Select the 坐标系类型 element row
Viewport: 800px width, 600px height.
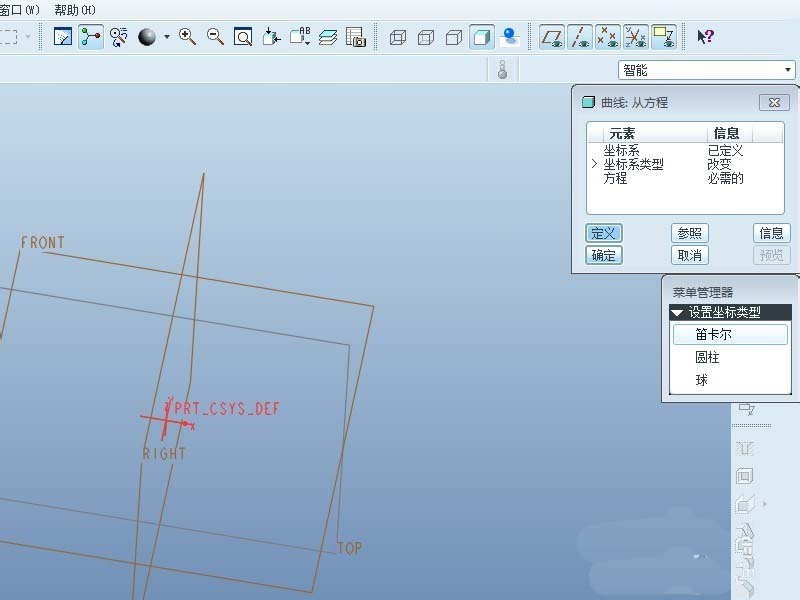coord(685,164)
